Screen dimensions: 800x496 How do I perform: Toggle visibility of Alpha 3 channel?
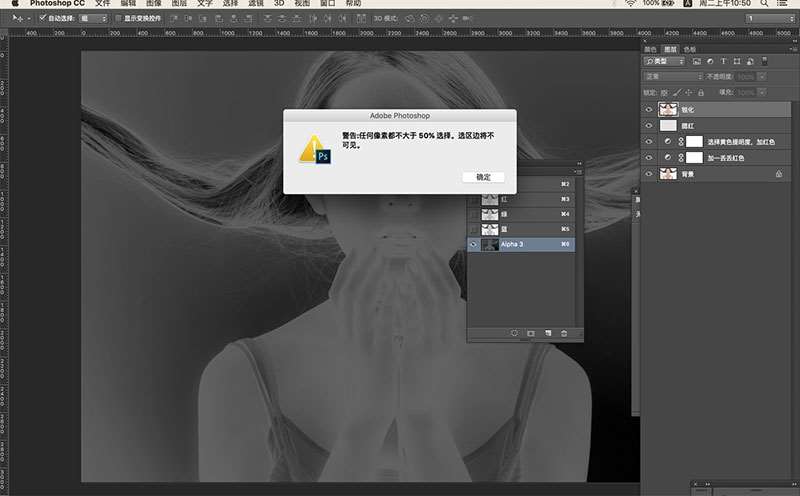pyautogui.click(x=473, y=244)
